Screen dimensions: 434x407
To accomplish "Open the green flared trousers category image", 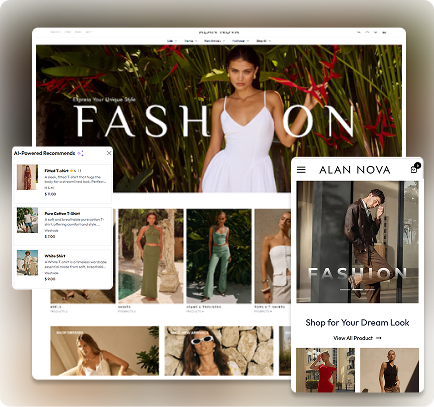I will point(219,256).
